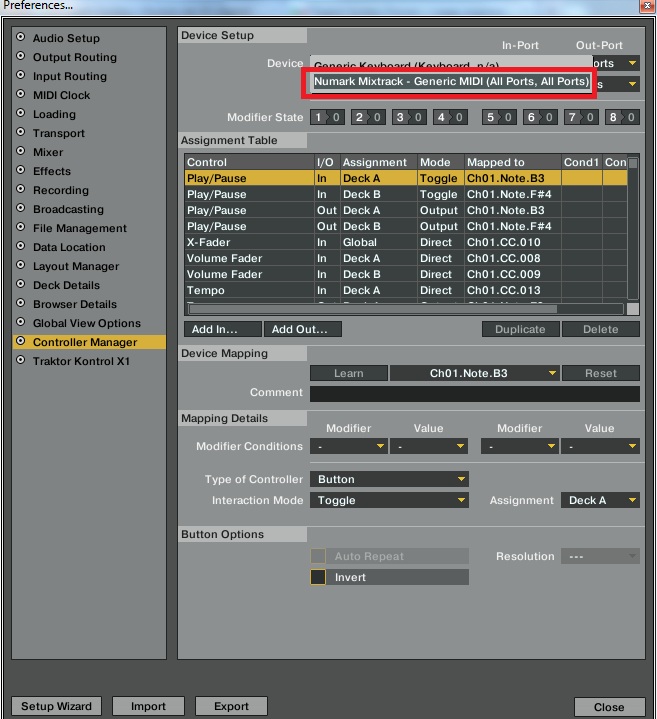Enable the Invert checkbox
Screen dimensions: 657x719
[318, 577]
